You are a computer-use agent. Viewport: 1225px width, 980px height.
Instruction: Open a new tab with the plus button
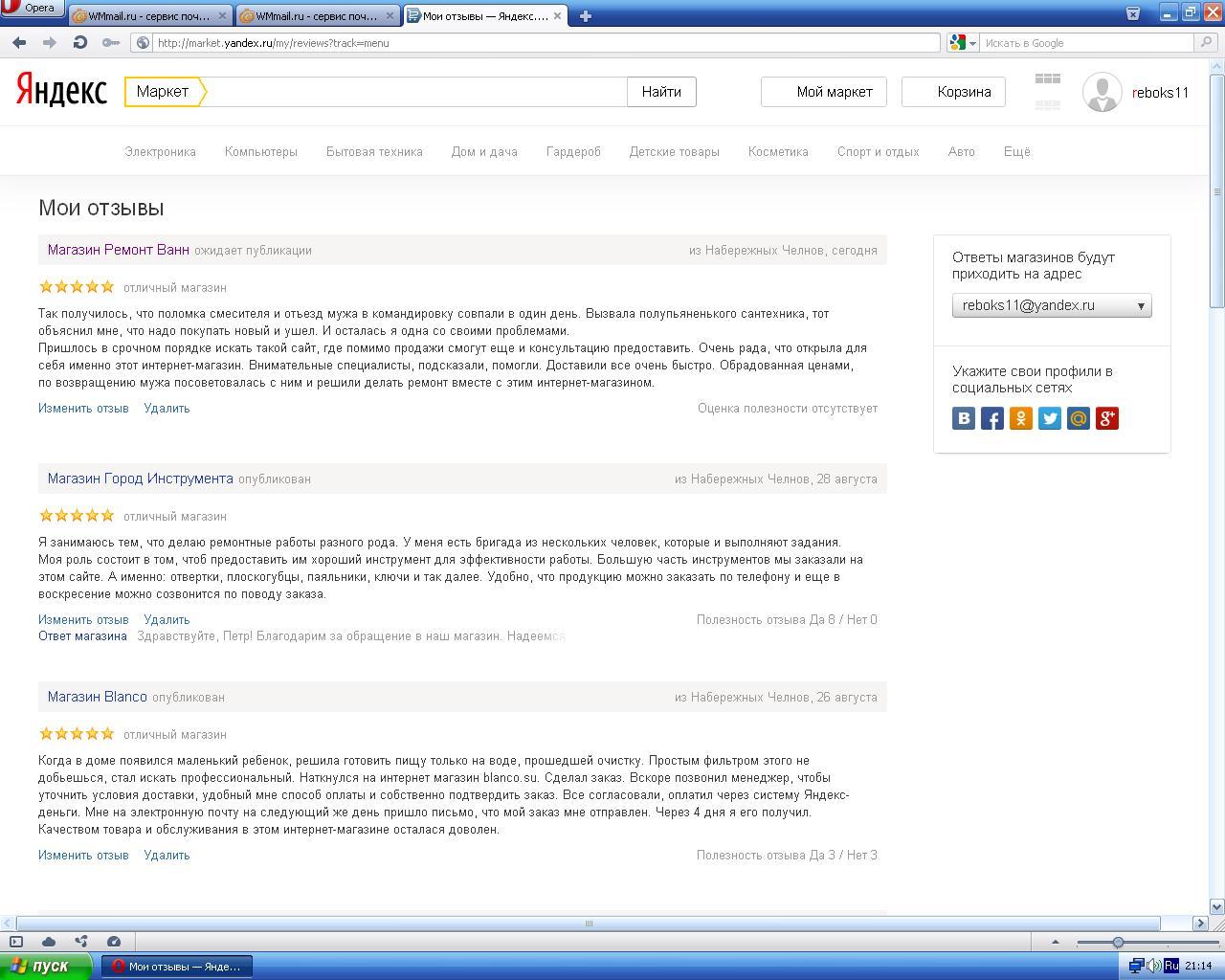point(585,15)
